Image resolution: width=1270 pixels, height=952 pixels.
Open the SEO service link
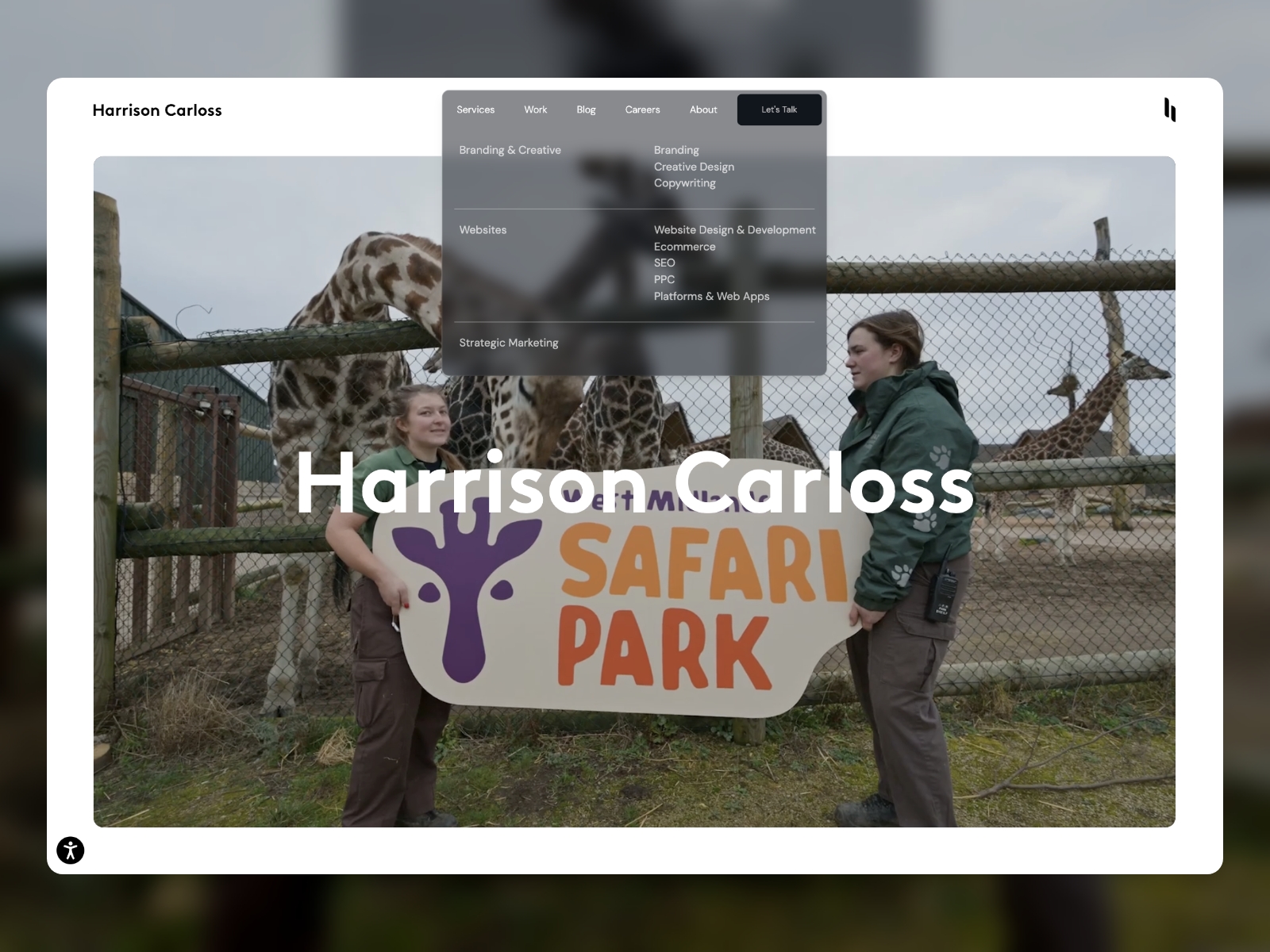click(x=664, y=263)
